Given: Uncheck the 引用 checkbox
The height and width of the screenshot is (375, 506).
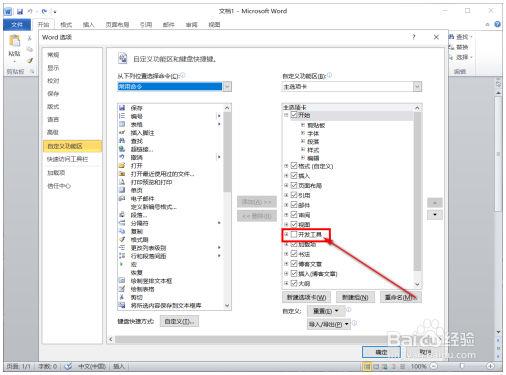Looking at the screenshot, I should click(294, 195).
